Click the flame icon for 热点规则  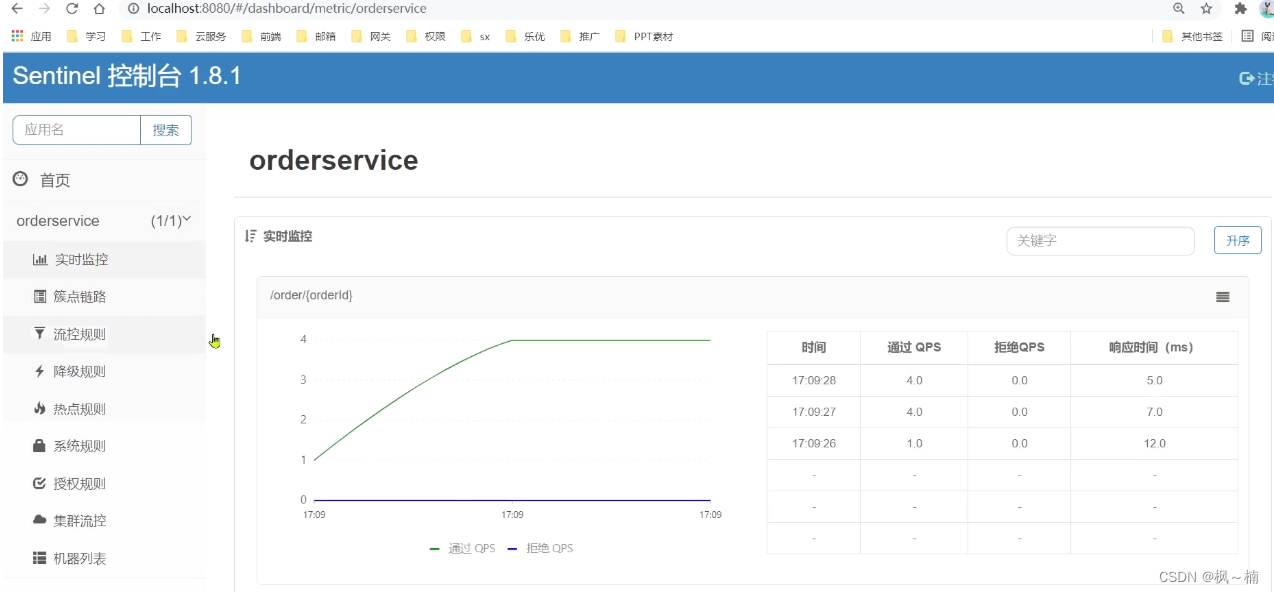coord(40,408)
